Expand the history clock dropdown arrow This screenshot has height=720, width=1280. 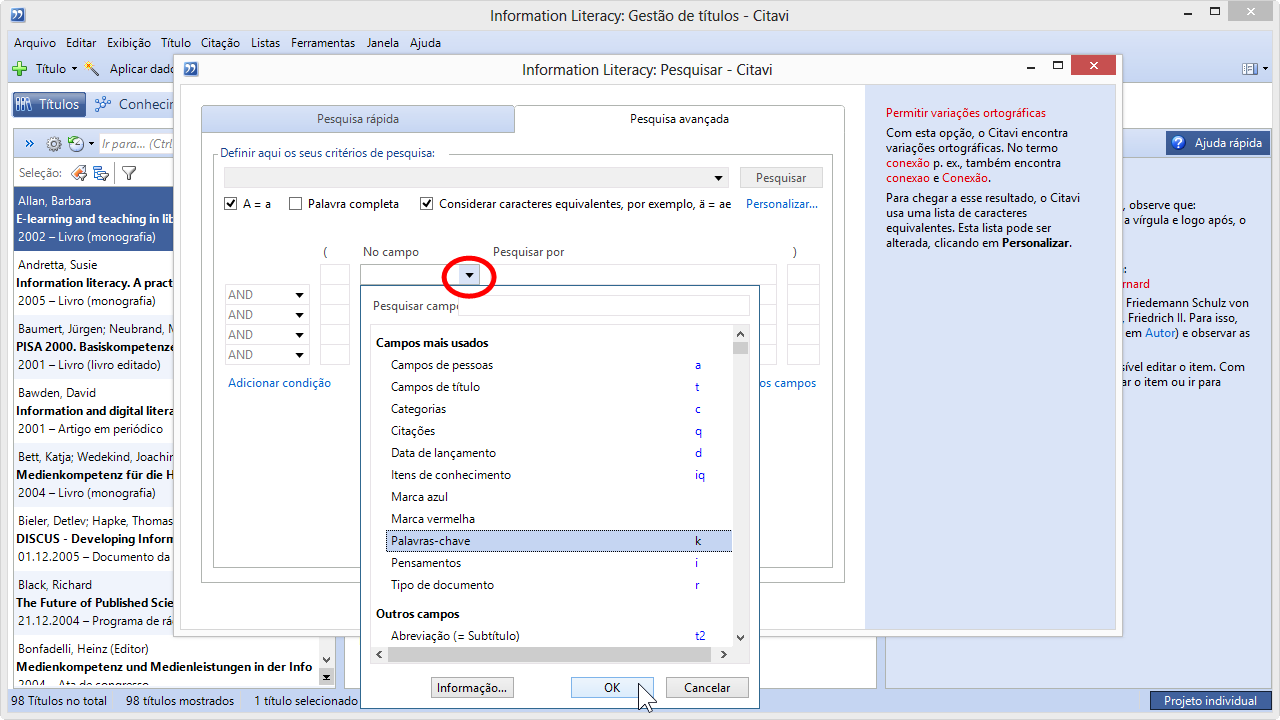click(91, 144)
